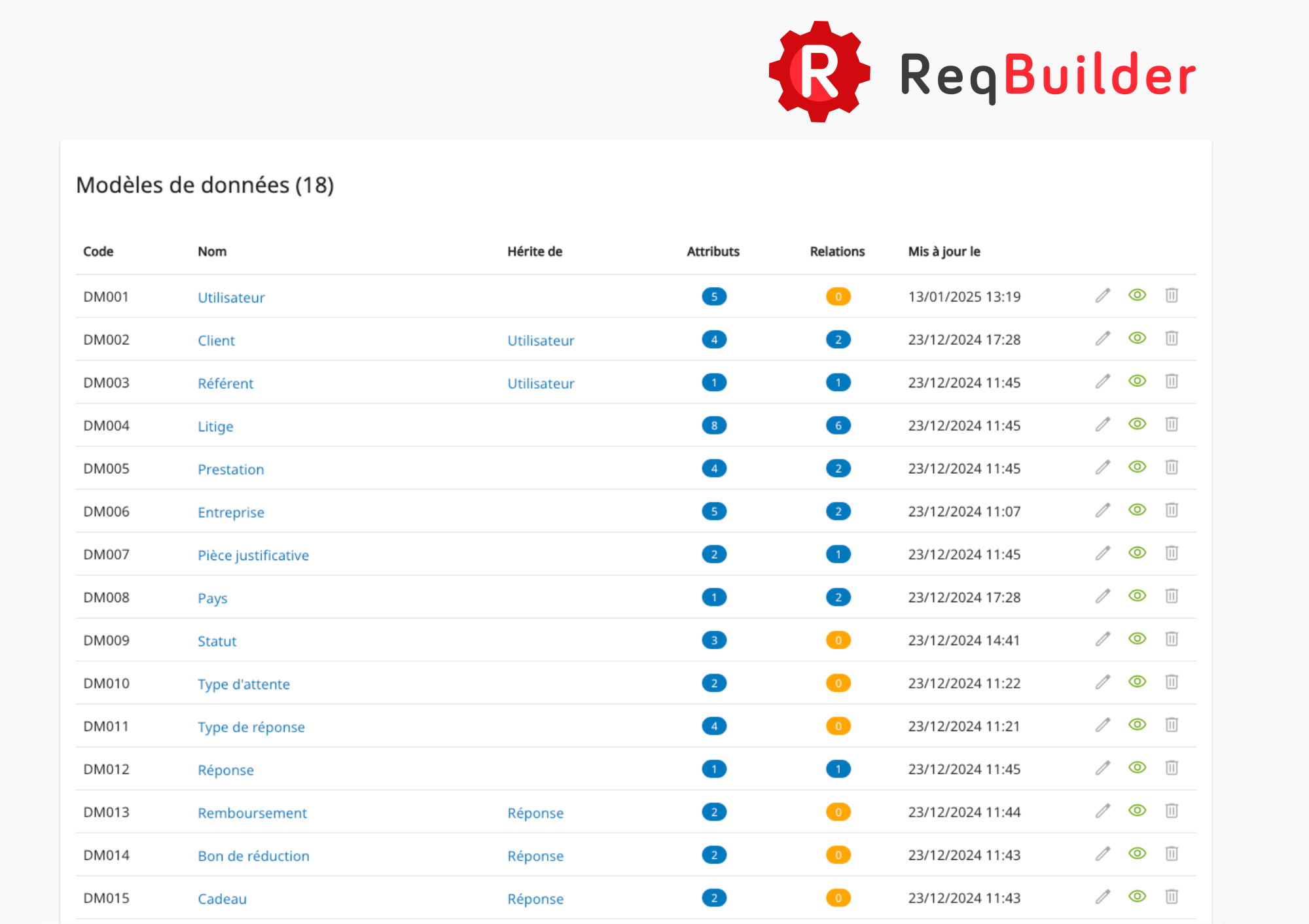The height and width of the screenshot is (924, 1309).
Task: Click the eye icon for Client
Action: click(1138, 338)
